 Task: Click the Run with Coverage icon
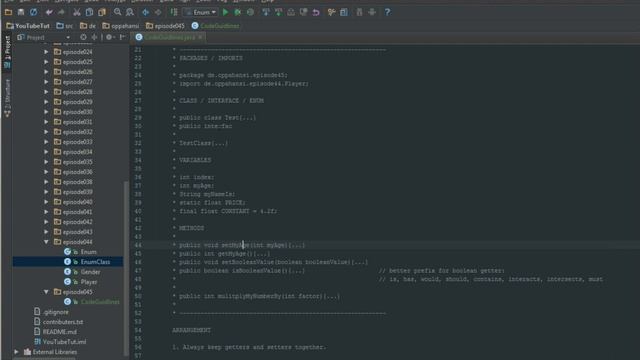coord(250,12)
